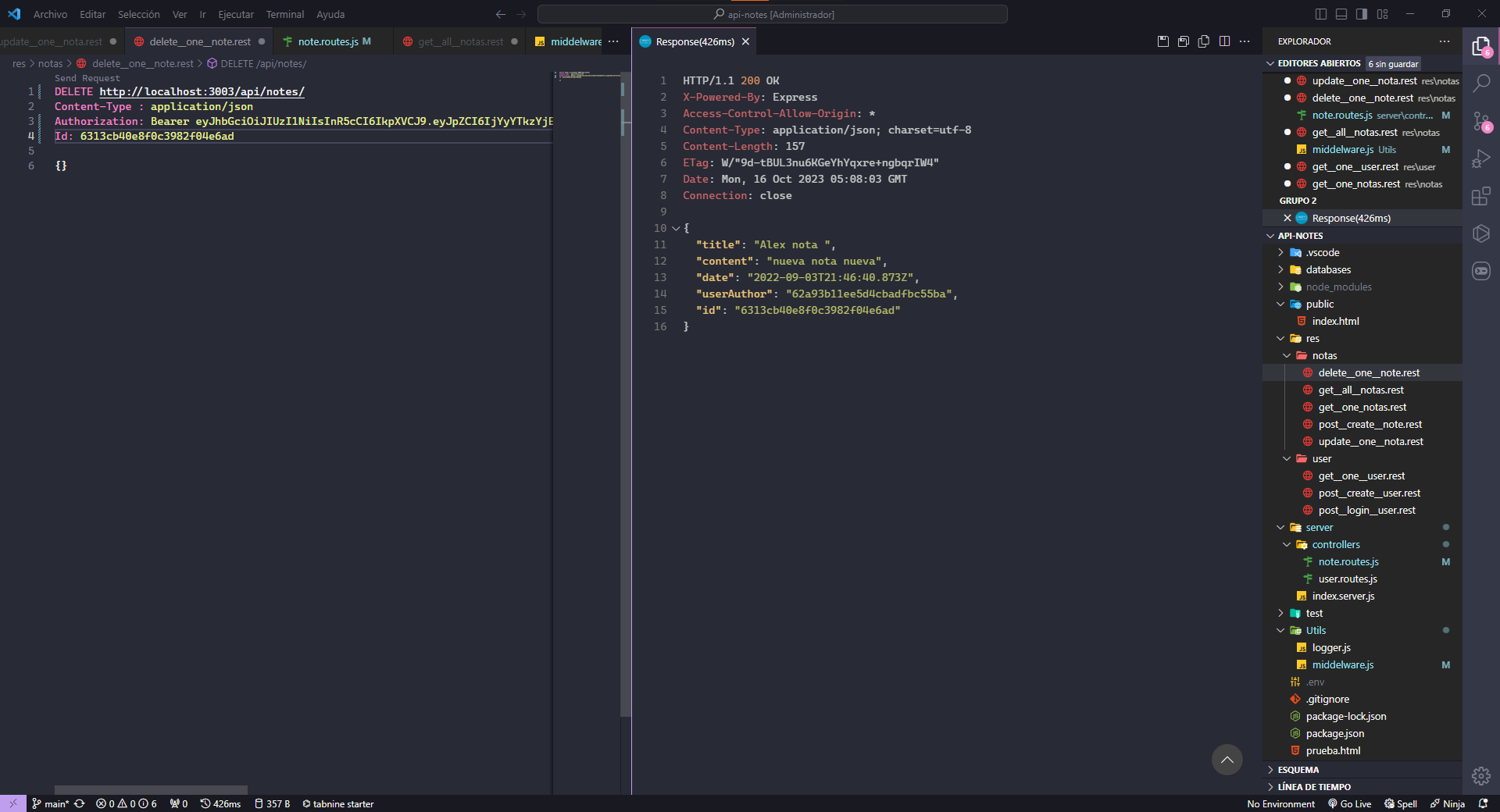This screenshot has height=812, width=1500.
Task: Collapse the public folder
Action: [1280, 304]
